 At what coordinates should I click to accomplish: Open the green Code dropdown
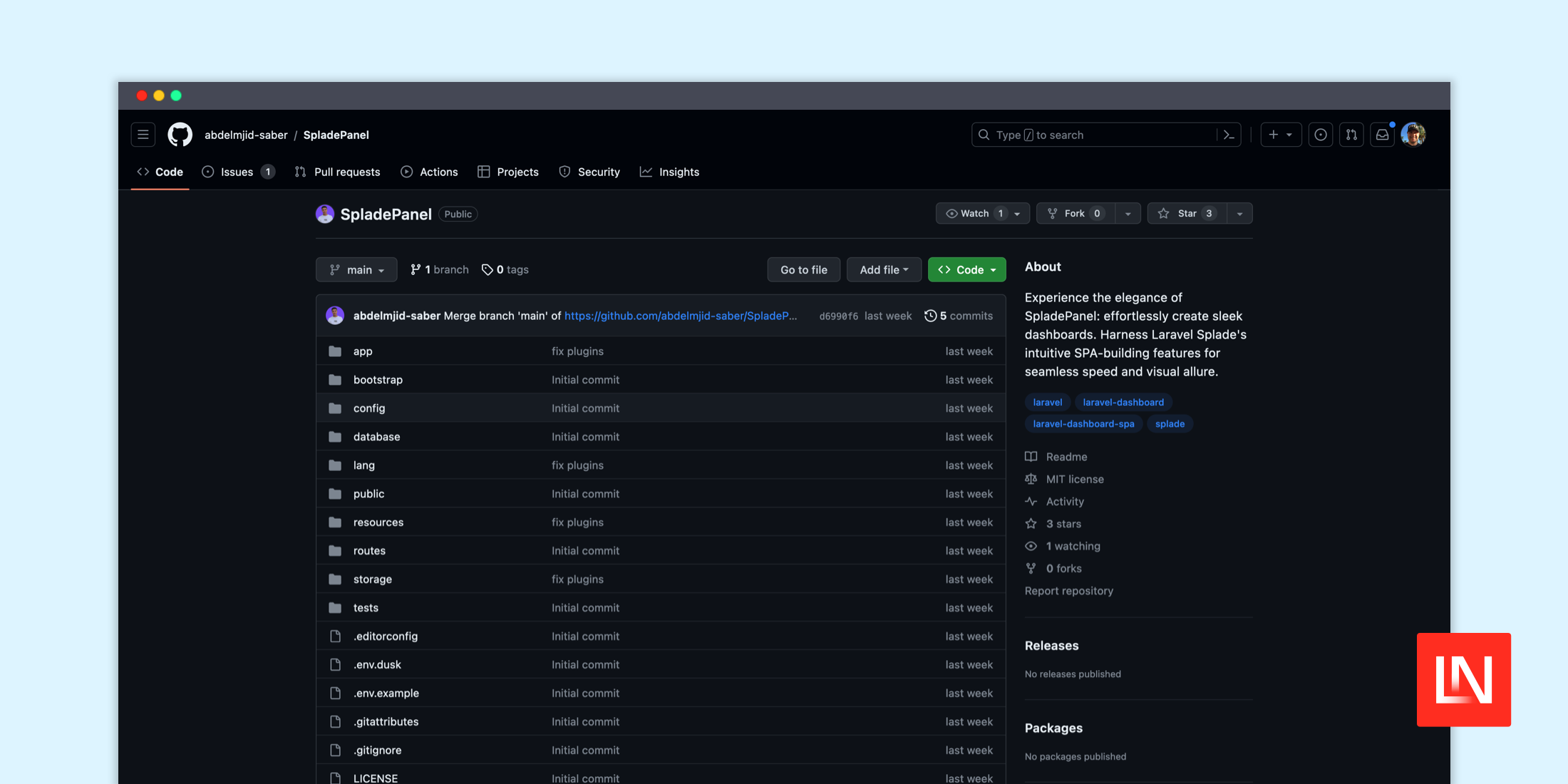[x=967, y=270]
